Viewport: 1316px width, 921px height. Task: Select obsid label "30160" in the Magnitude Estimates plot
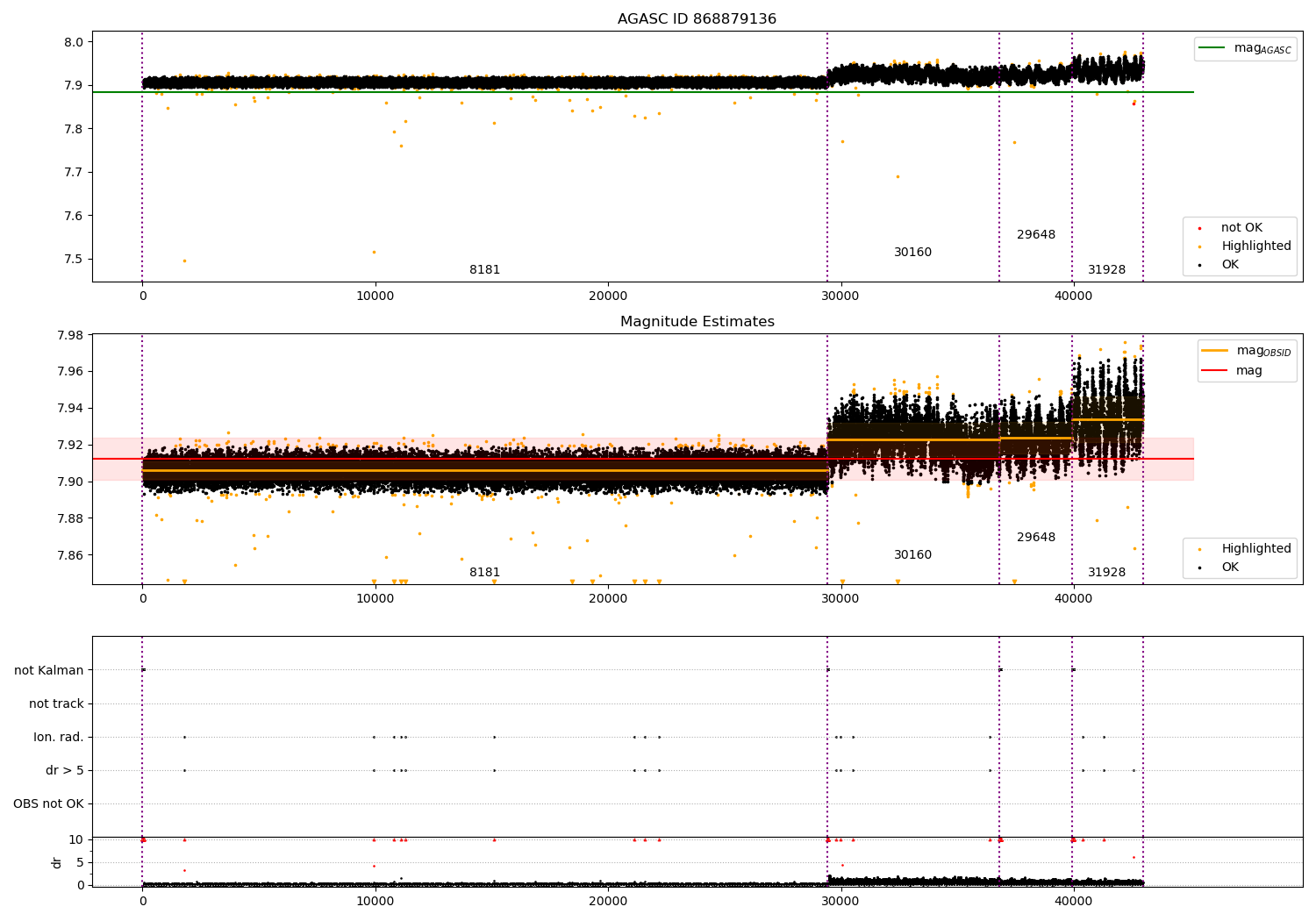pyautogui.click(x=912, y=555)
